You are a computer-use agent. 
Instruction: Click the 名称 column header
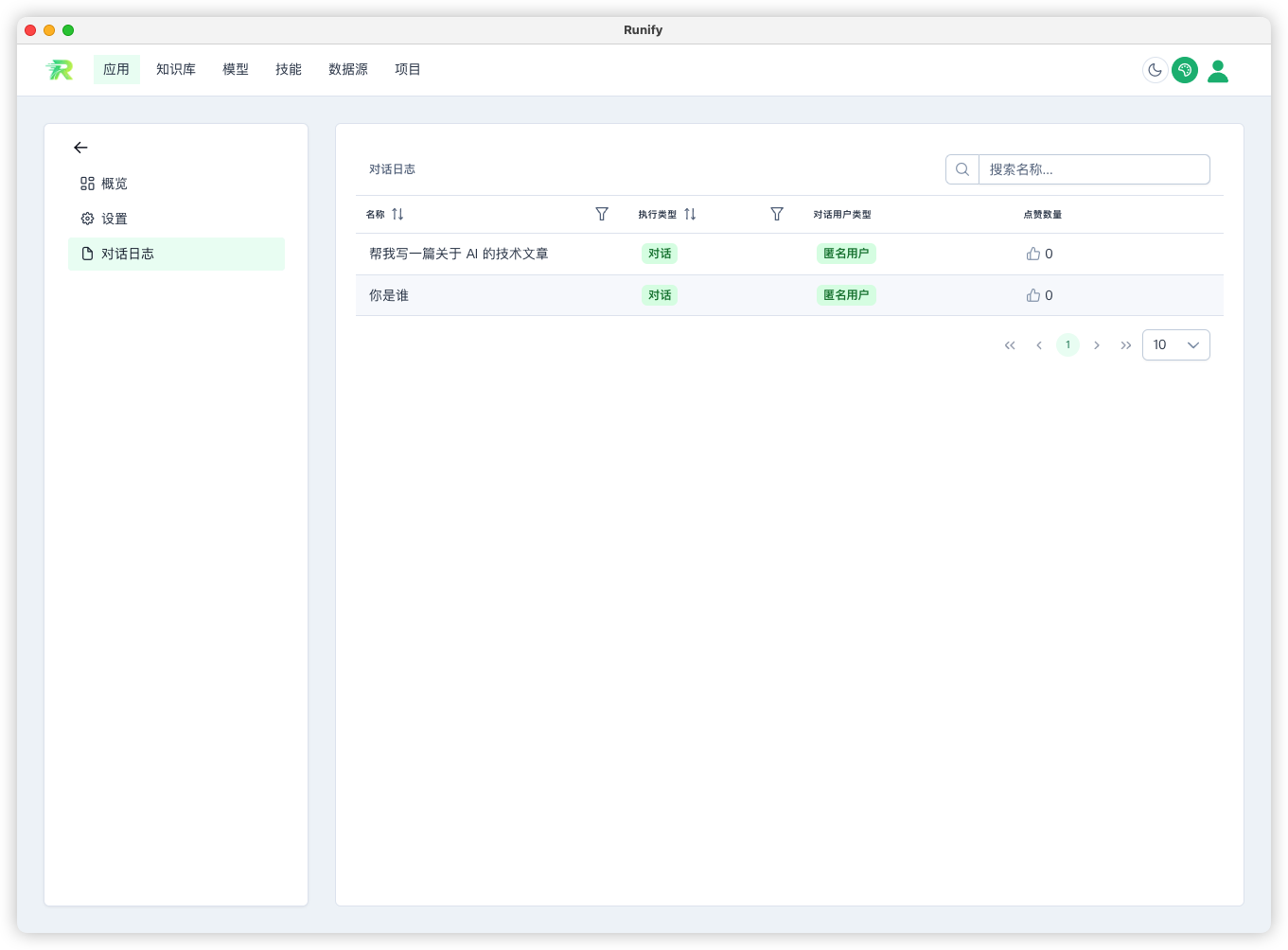tap(376, 215)
